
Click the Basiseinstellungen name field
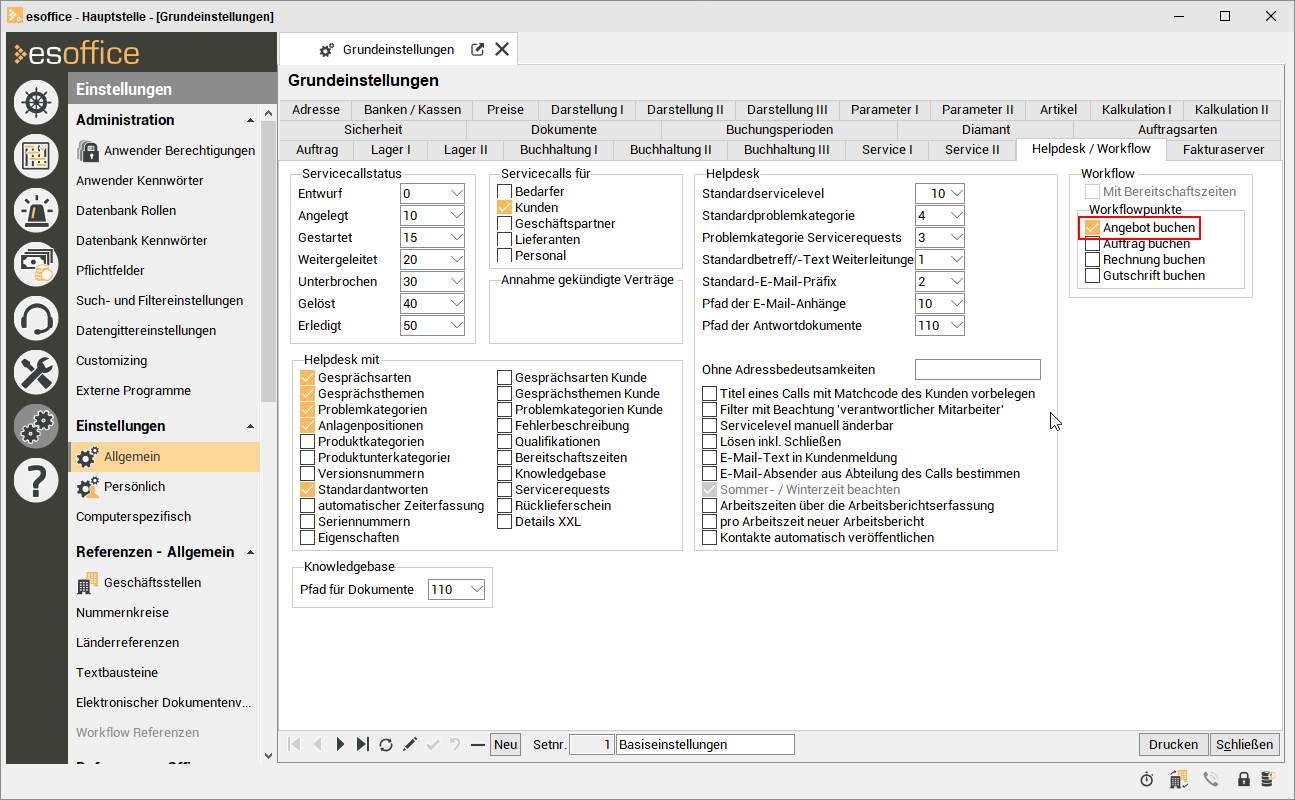(705, 745)
